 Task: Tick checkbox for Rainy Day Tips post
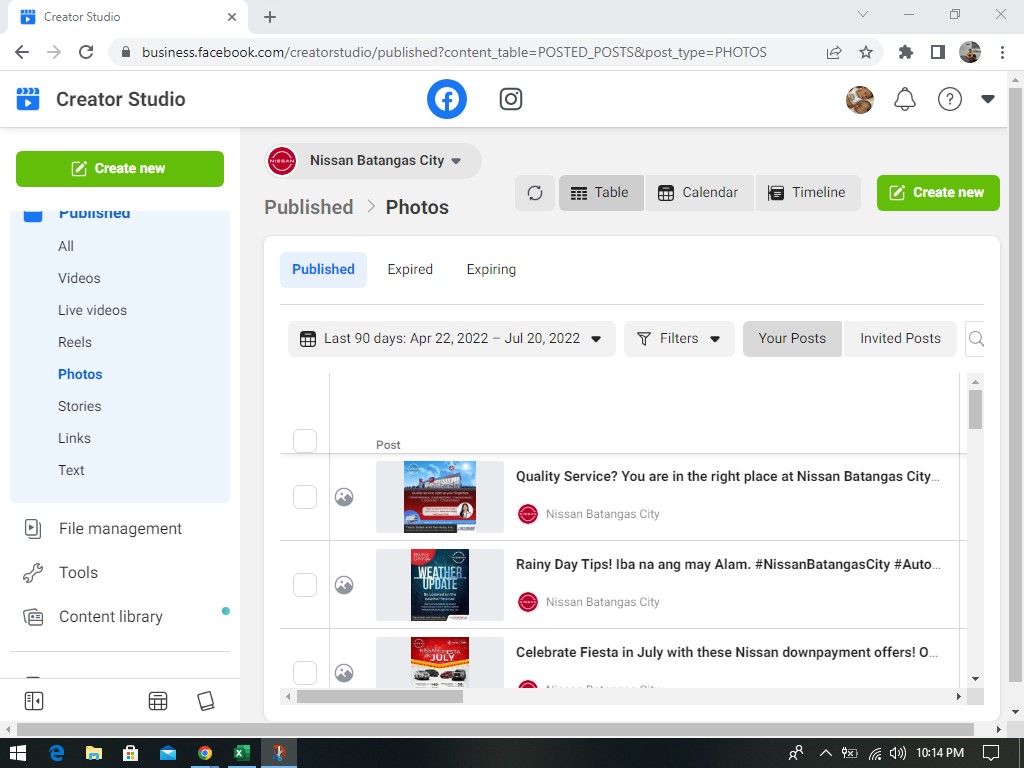305,584
